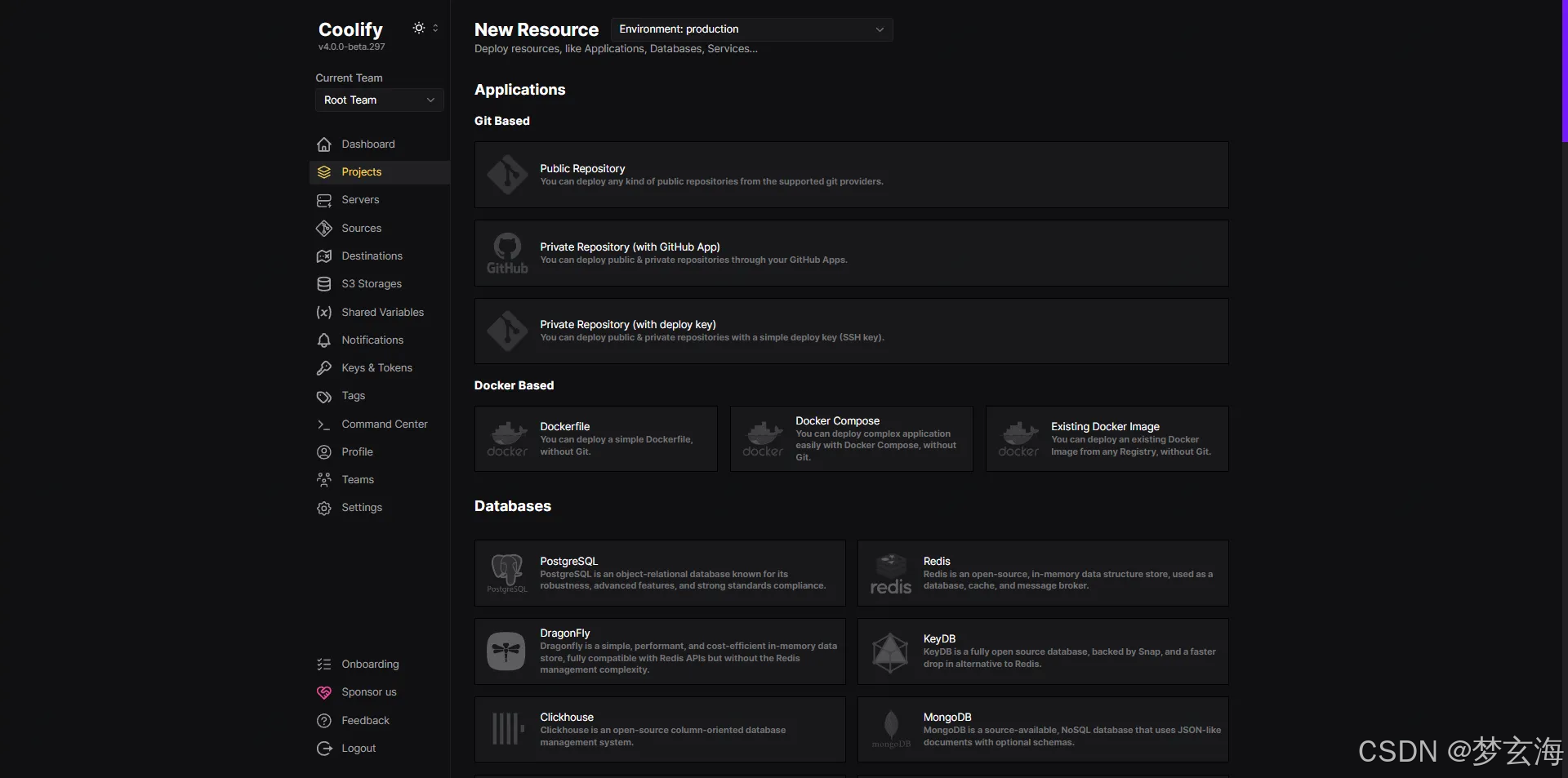This screenshot has height=778, width=1568.
Task: Click the Profile user icon
Action: point(324,452)
